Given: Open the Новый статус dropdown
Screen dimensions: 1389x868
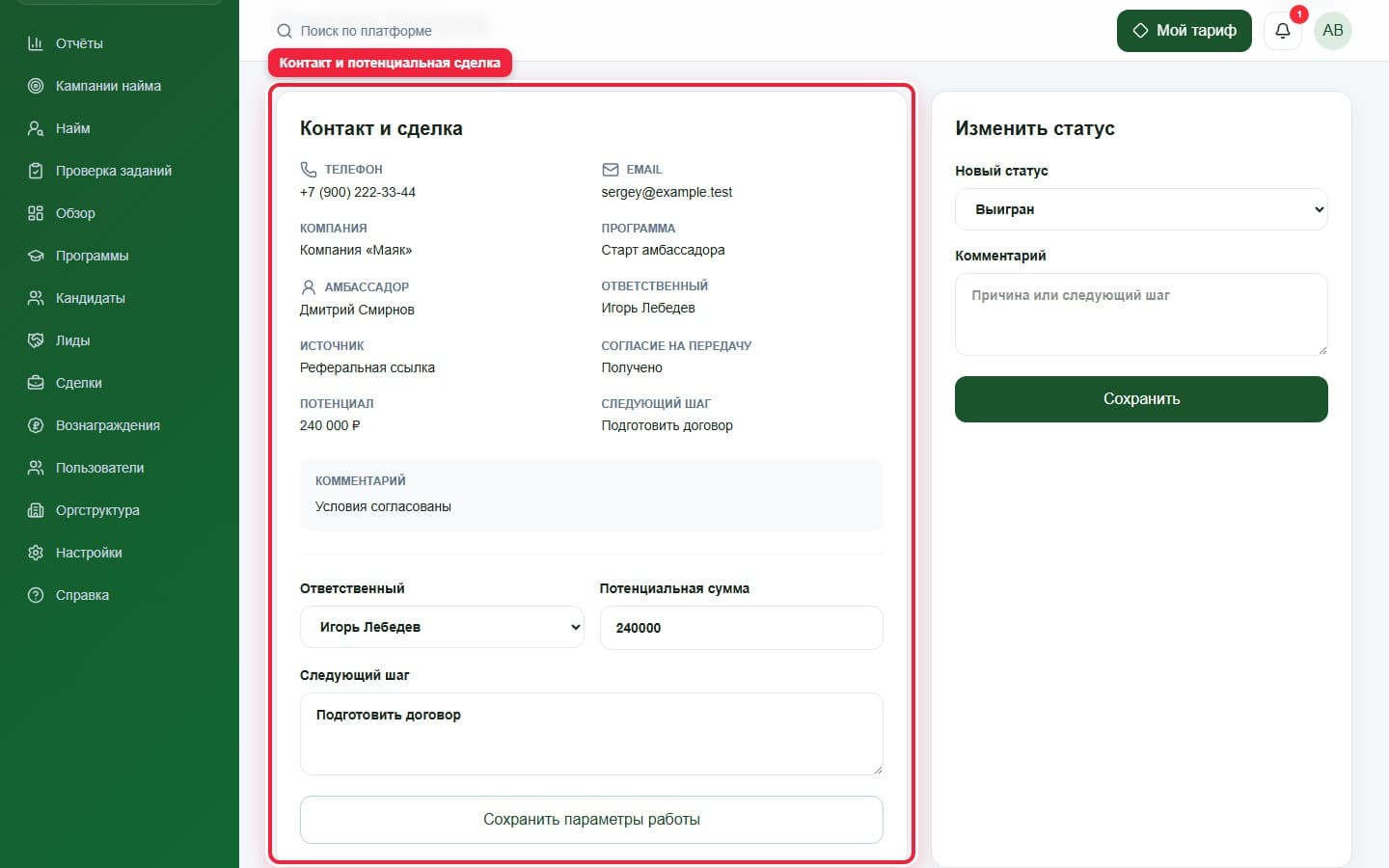Looking at the screenshot, I should pos(1141,209).
